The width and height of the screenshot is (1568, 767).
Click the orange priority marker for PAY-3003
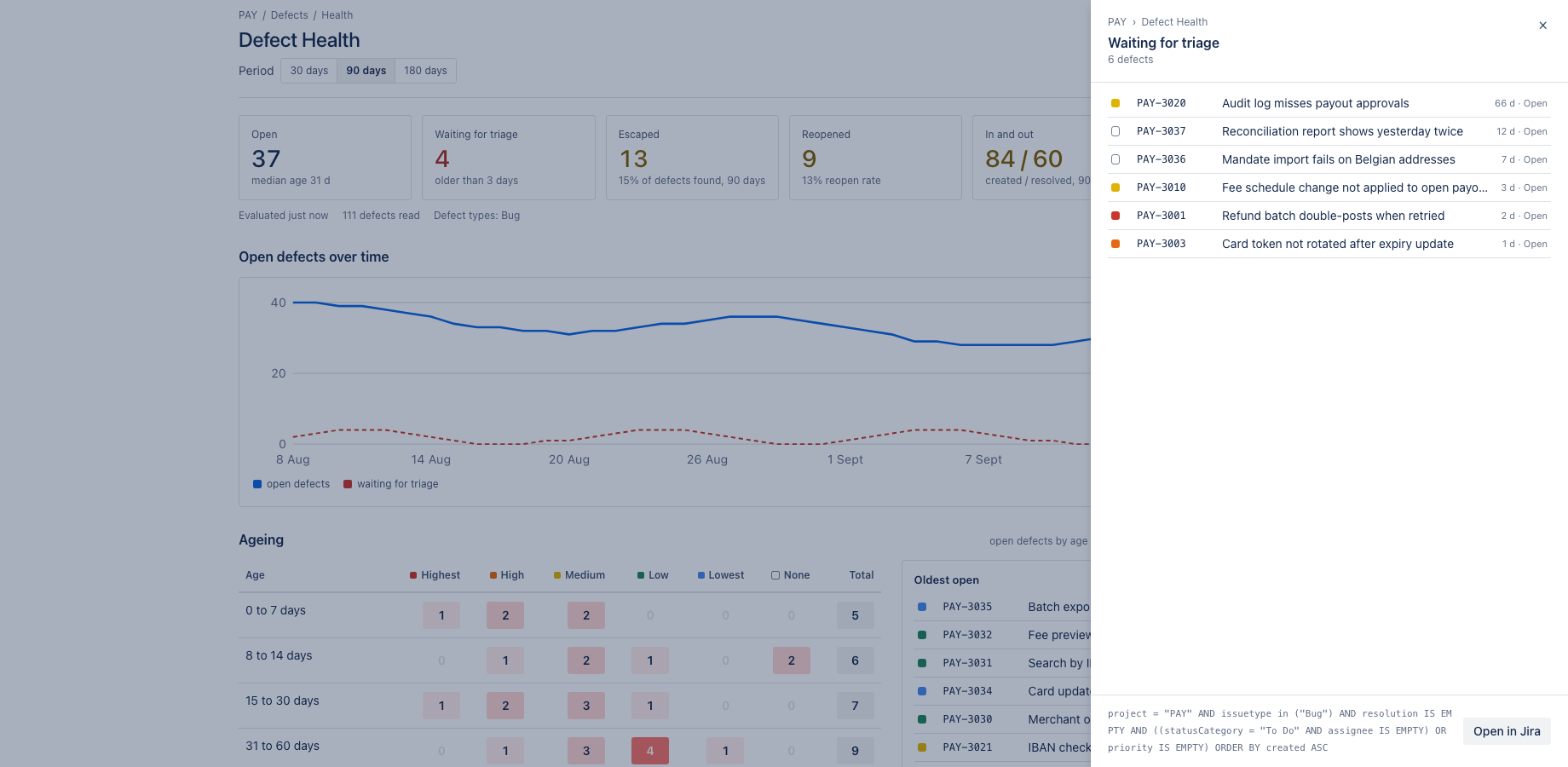[x=1115, y=244]
